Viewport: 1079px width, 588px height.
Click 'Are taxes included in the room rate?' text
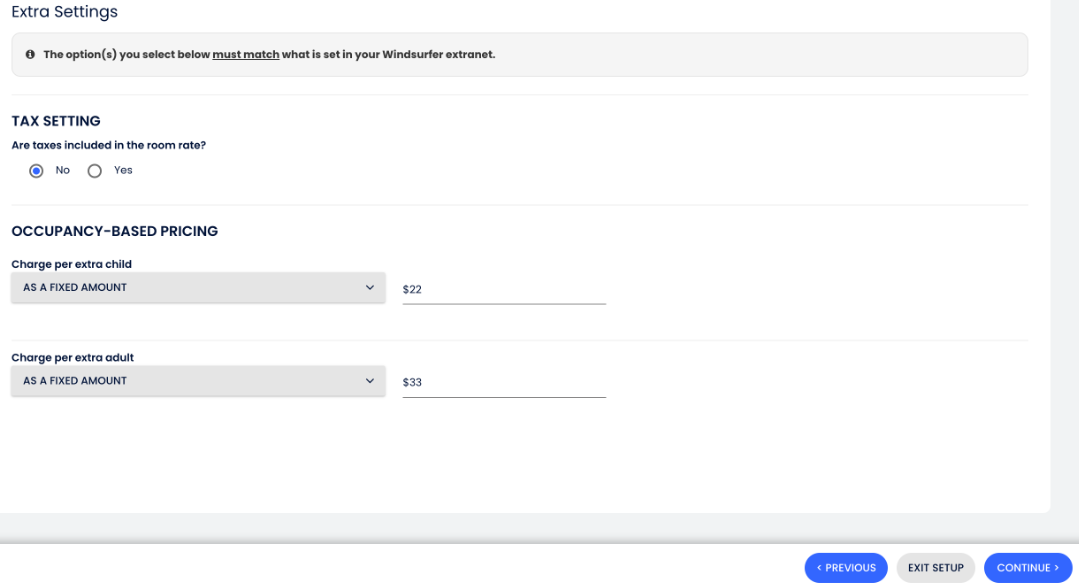click(x=108, y=145)
